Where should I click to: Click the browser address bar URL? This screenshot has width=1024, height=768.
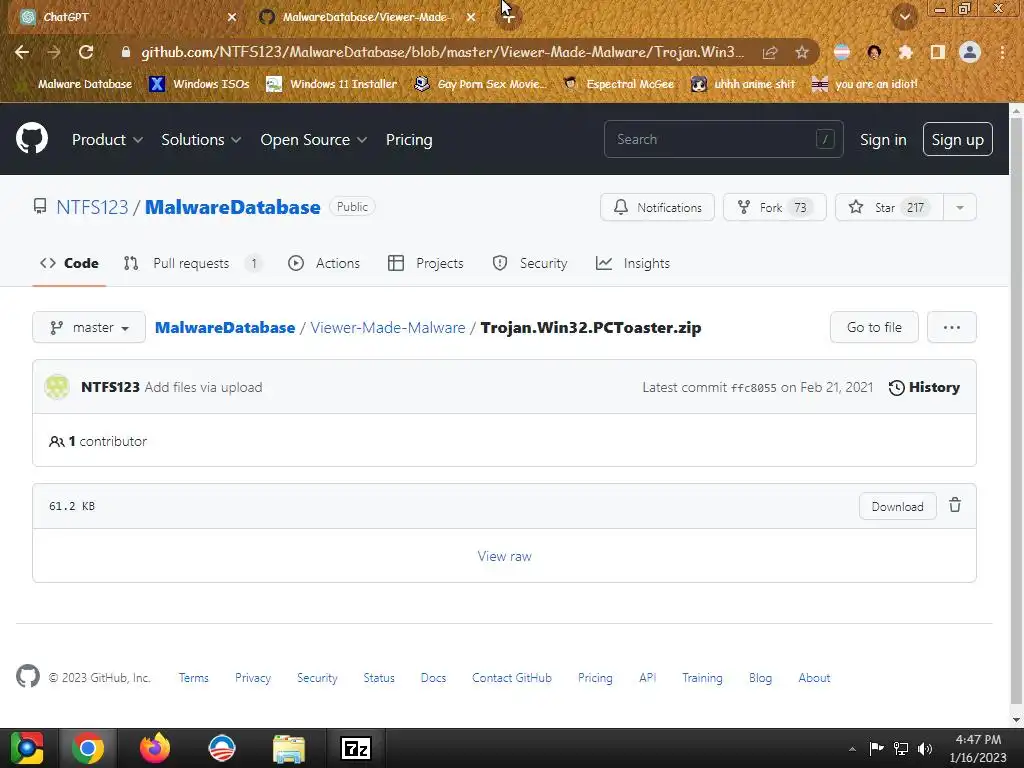point(442,52)
